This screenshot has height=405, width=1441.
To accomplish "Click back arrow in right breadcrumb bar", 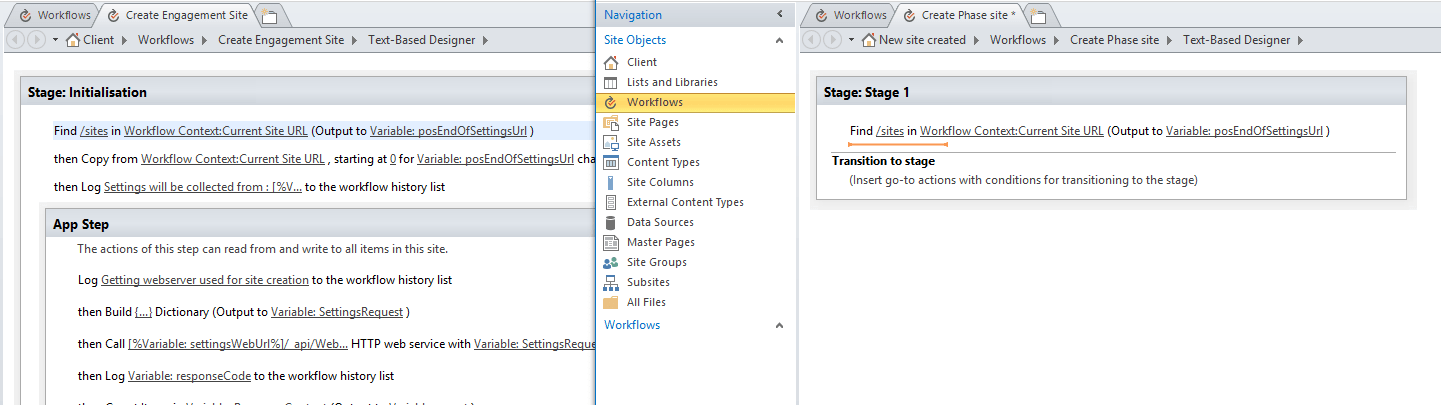I will point(813,40).
